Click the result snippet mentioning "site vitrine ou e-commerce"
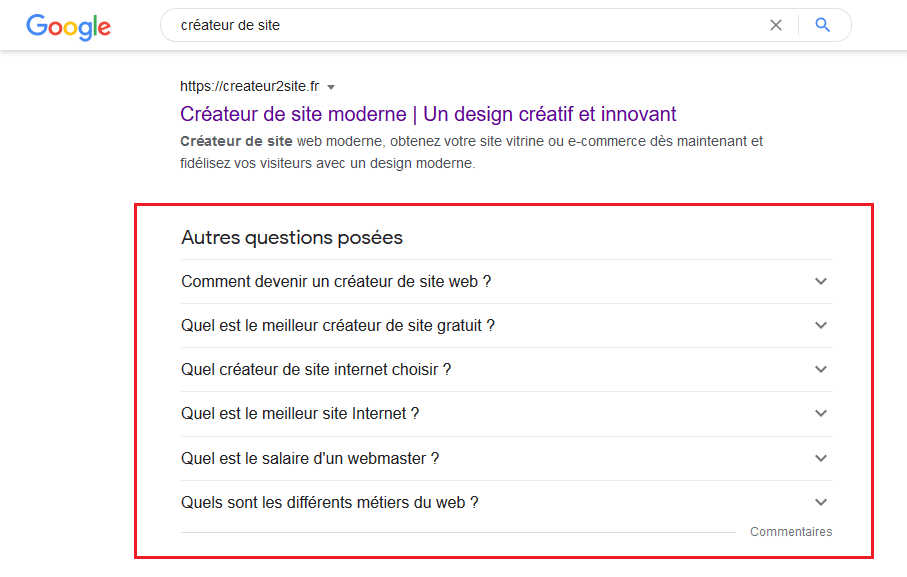 (471, 152)
